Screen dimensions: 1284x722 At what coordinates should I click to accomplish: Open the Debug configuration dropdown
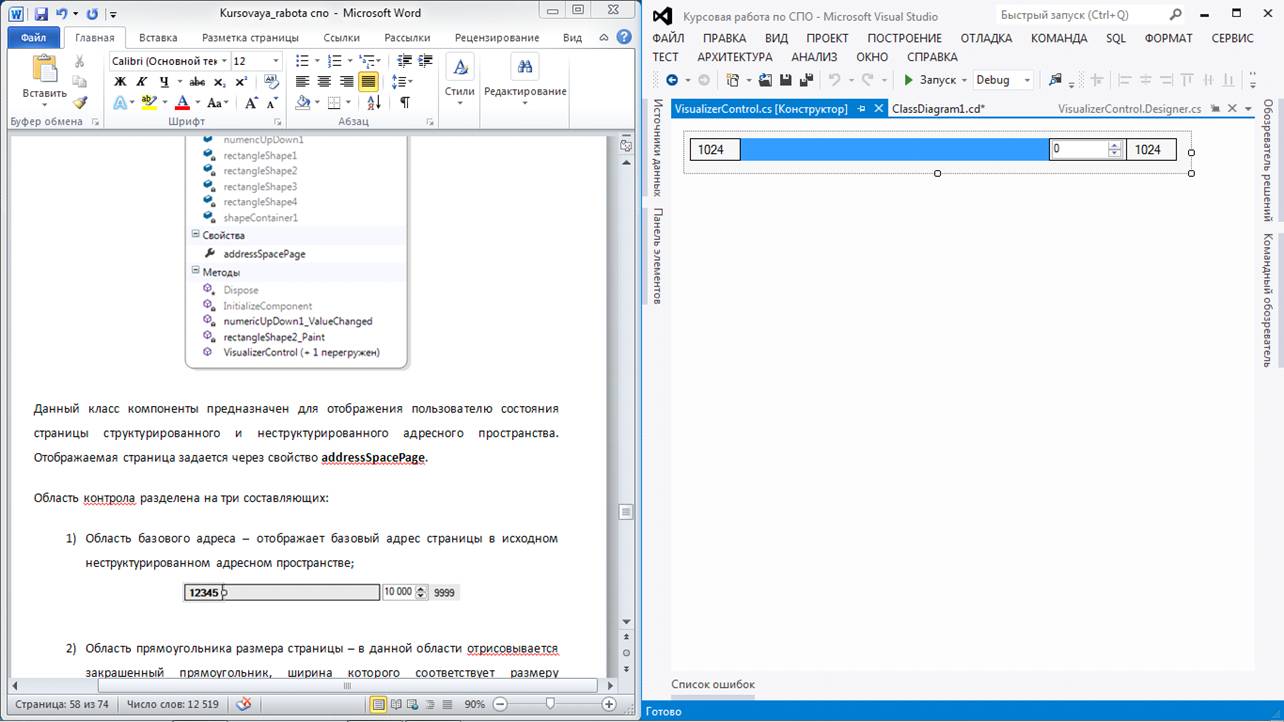[x=1027, y=80]
